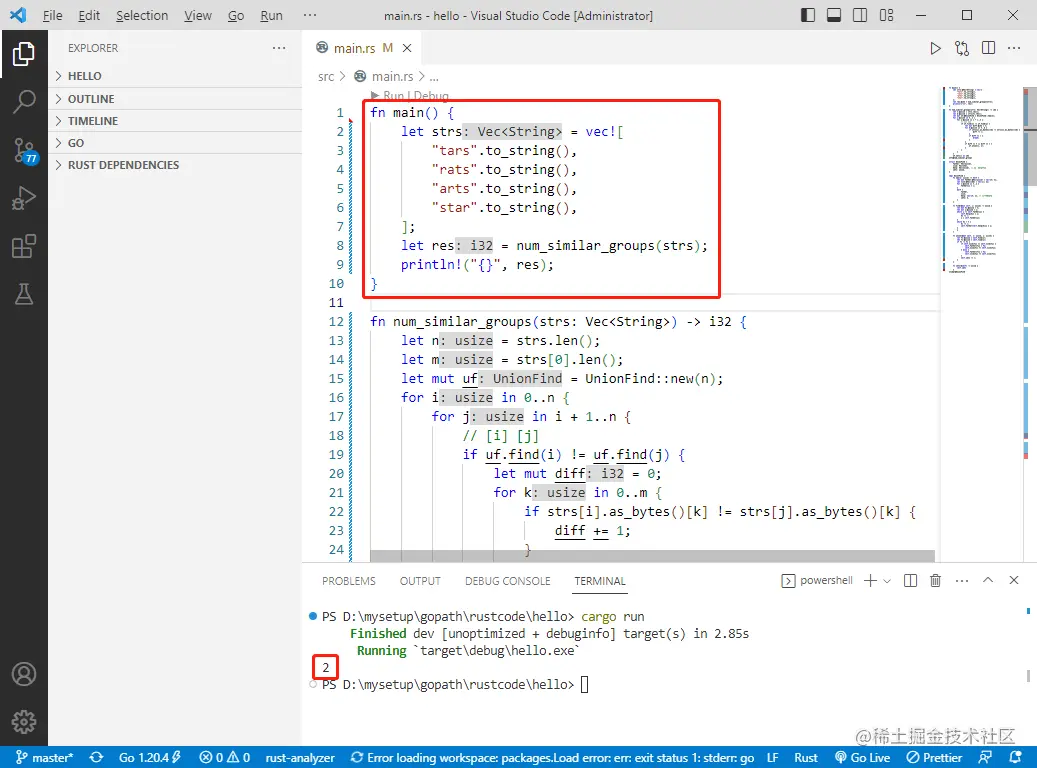Open the Extensions view
The height and width of the screenshot is (768, 1037).
[24, 247]
